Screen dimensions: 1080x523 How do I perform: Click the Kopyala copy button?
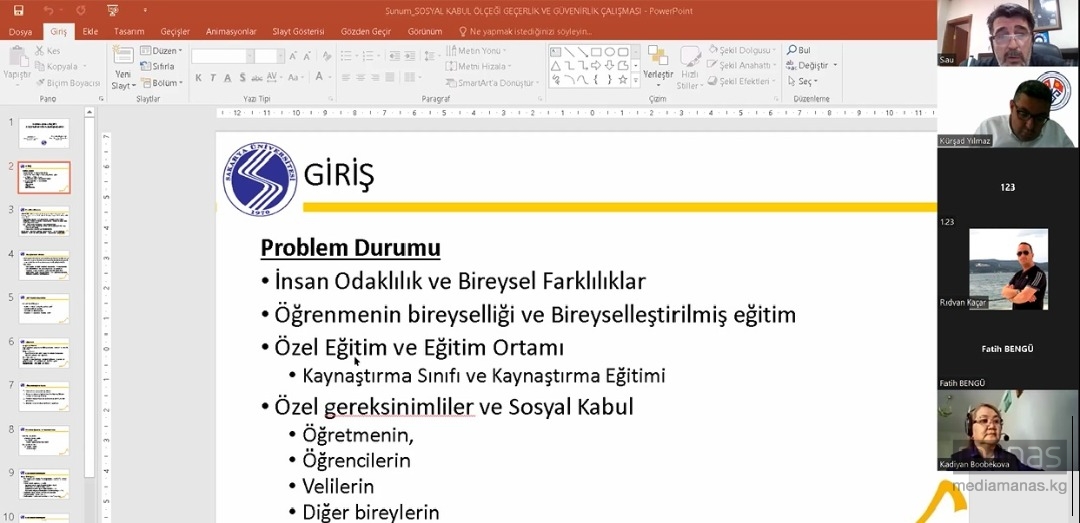(x=61, y=67)
